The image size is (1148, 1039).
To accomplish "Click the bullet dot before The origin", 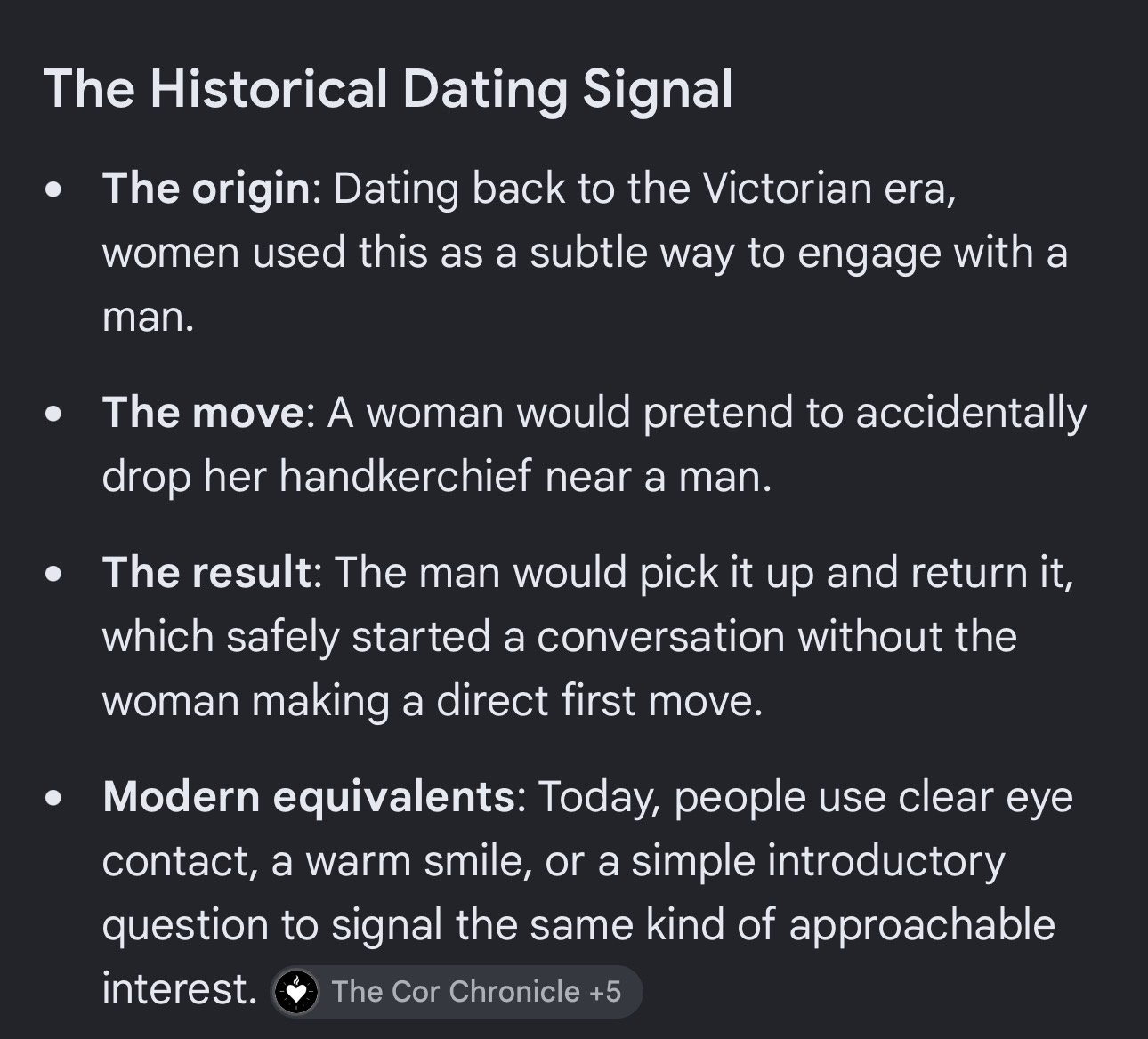I will (55, 190).
